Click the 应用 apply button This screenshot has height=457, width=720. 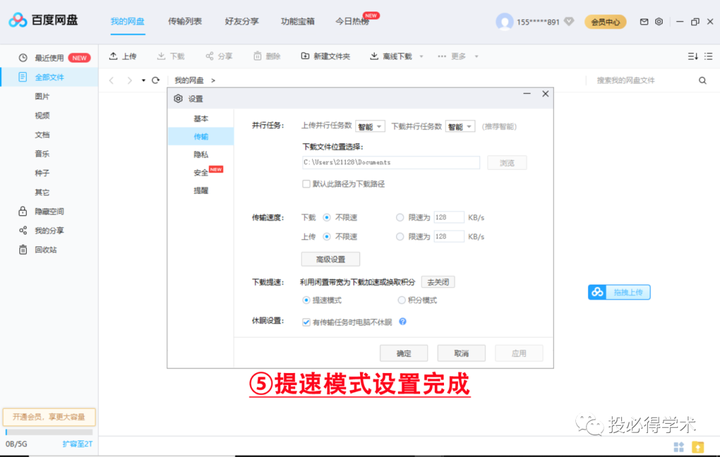pyautogui.click(x=519, y=353)
